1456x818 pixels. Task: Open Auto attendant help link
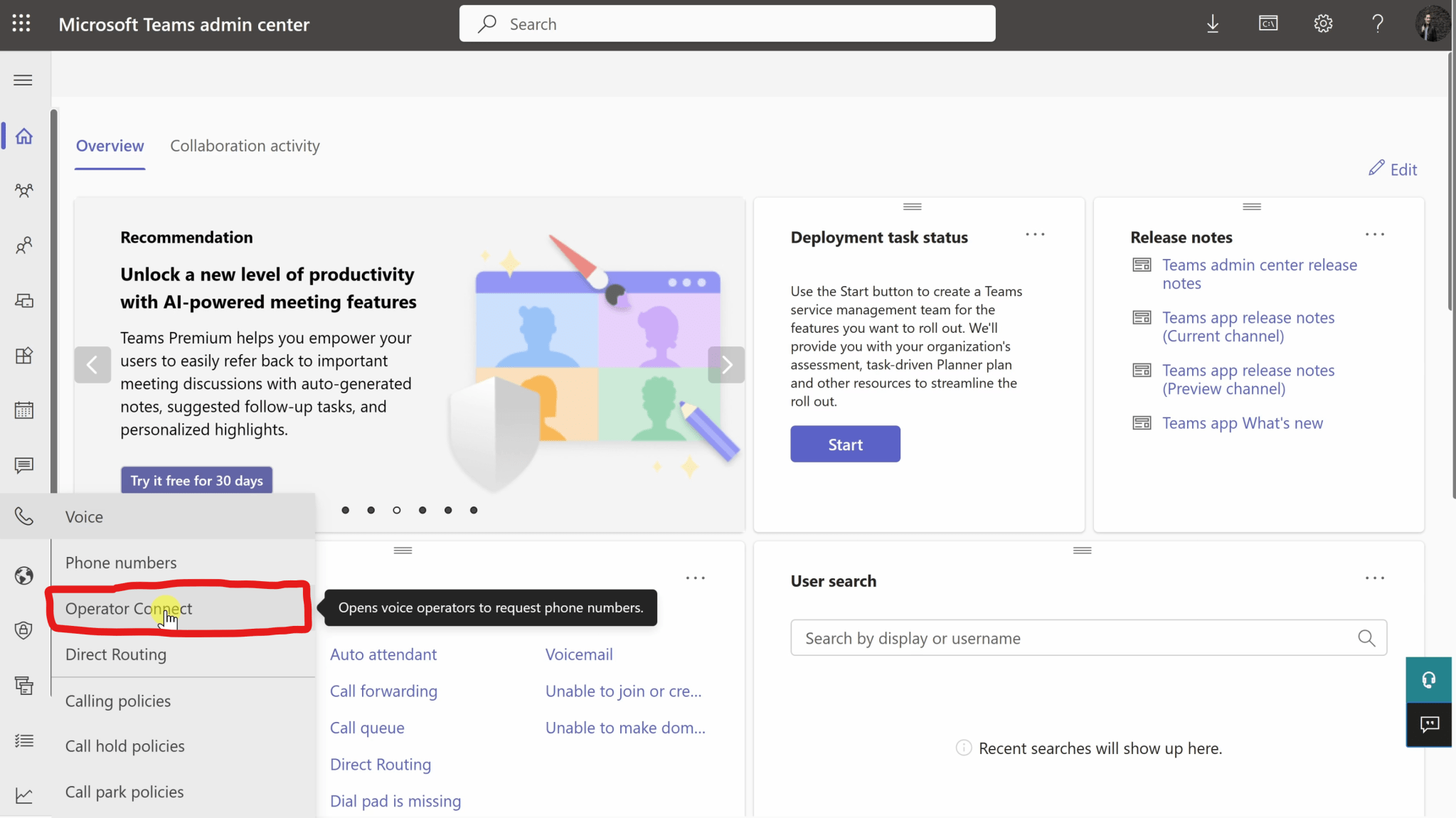click(x=383, y=654)
